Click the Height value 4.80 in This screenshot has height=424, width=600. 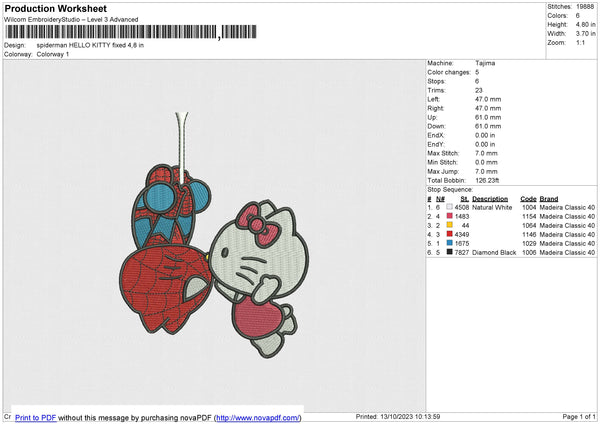[585, 24]
